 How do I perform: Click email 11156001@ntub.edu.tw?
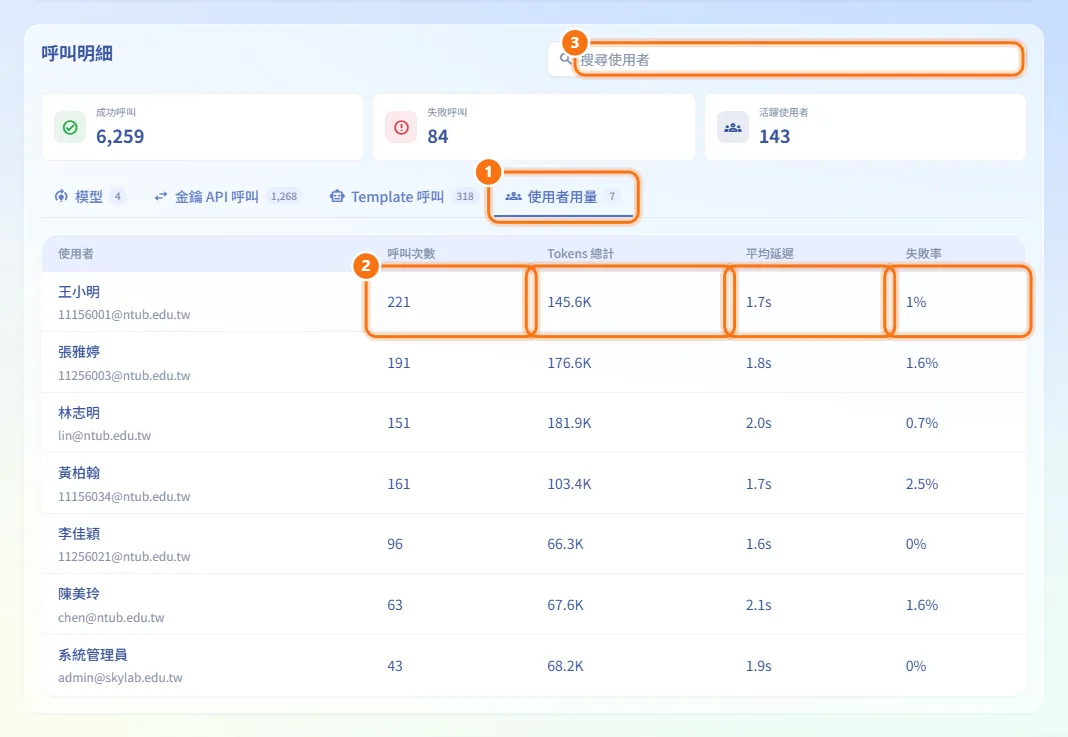pos(124,315)
